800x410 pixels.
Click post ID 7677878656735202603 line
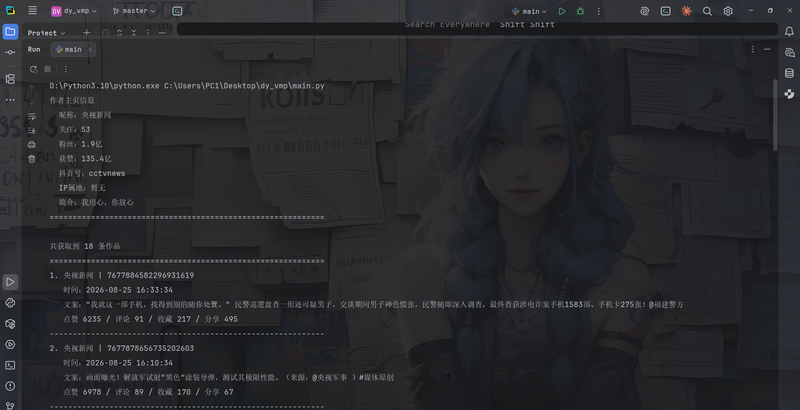(x=121, y=348)
